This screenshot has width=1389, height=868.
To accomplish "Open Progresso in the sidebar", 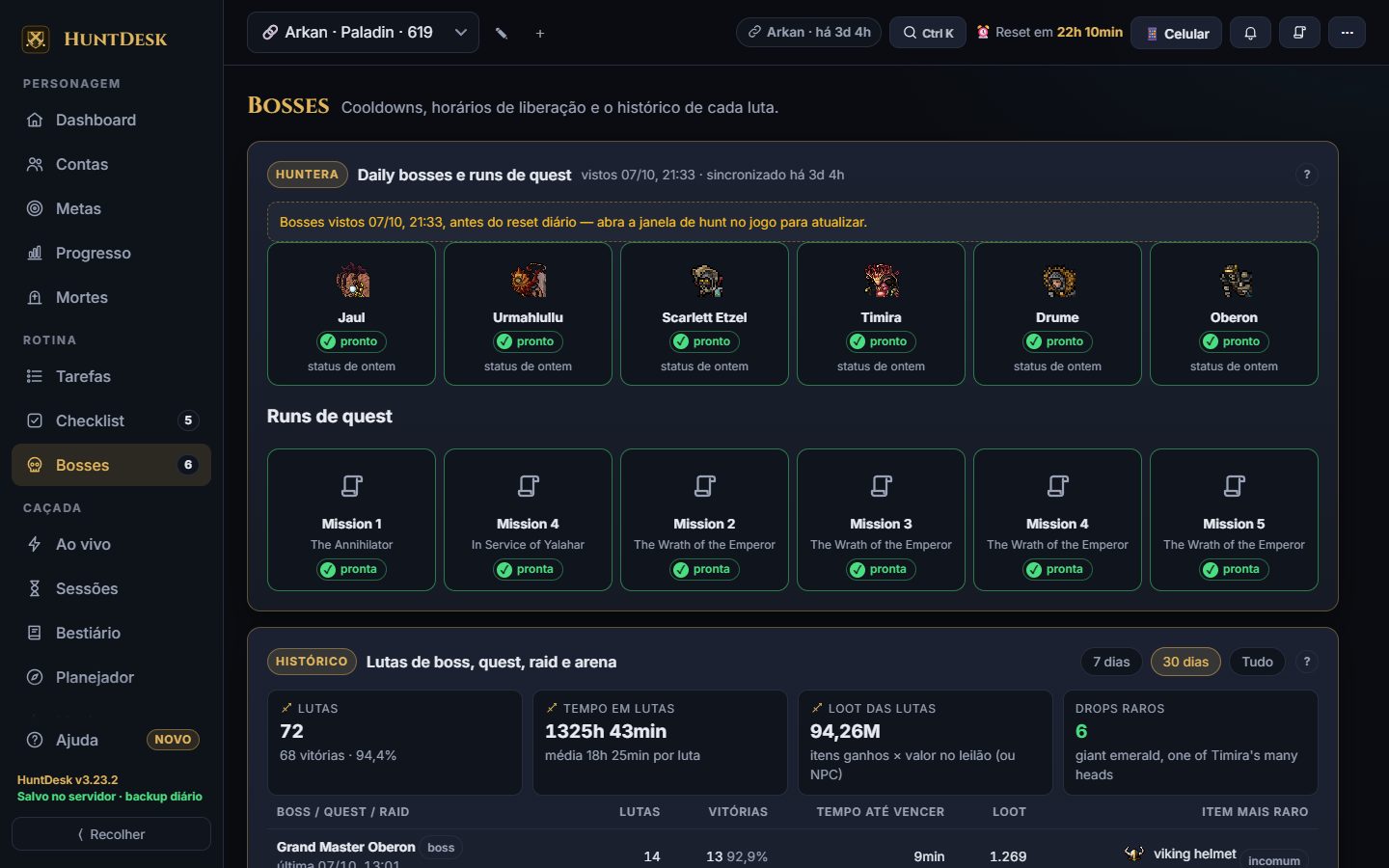I will (x=111, y=253).
